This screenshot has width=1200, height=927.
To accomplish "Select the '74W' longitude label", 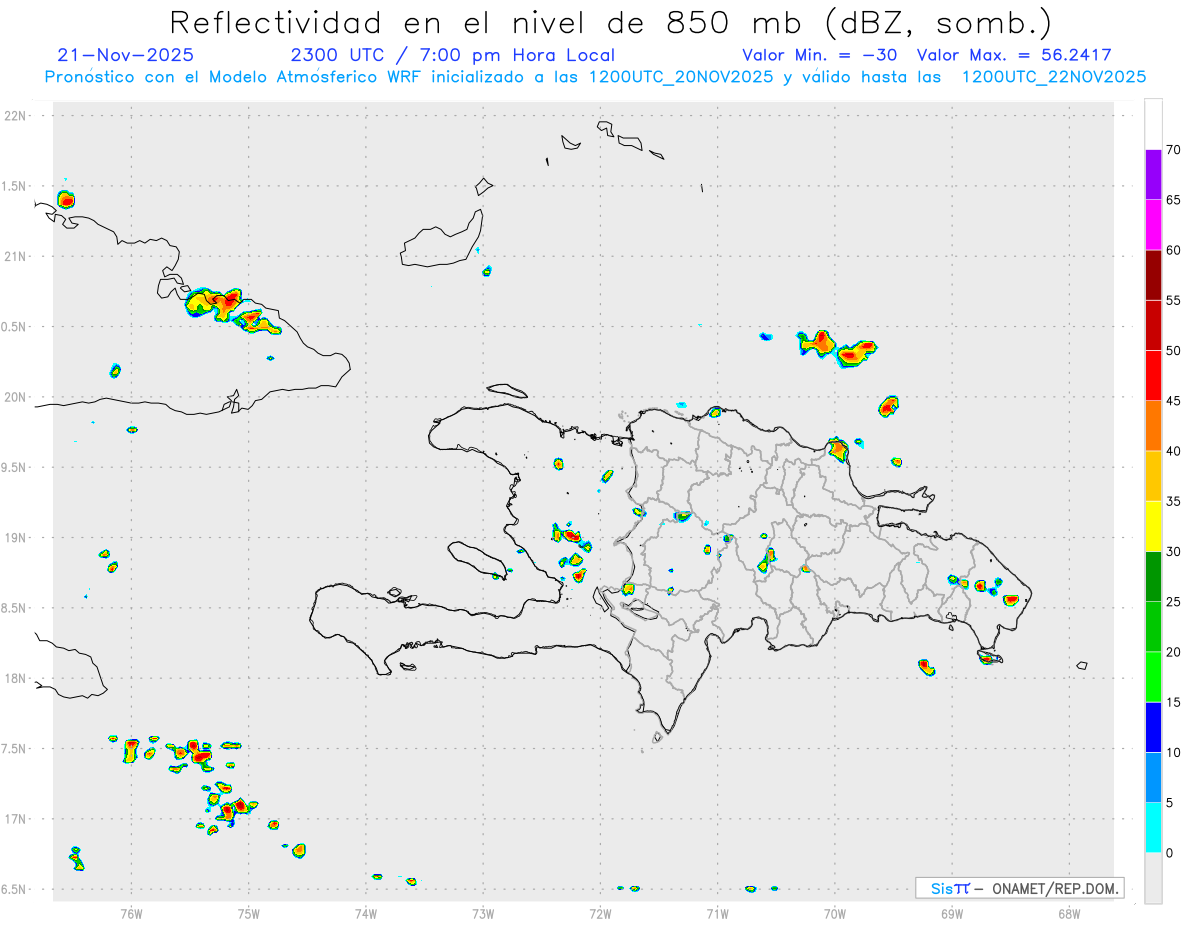I will coord(366,913).
